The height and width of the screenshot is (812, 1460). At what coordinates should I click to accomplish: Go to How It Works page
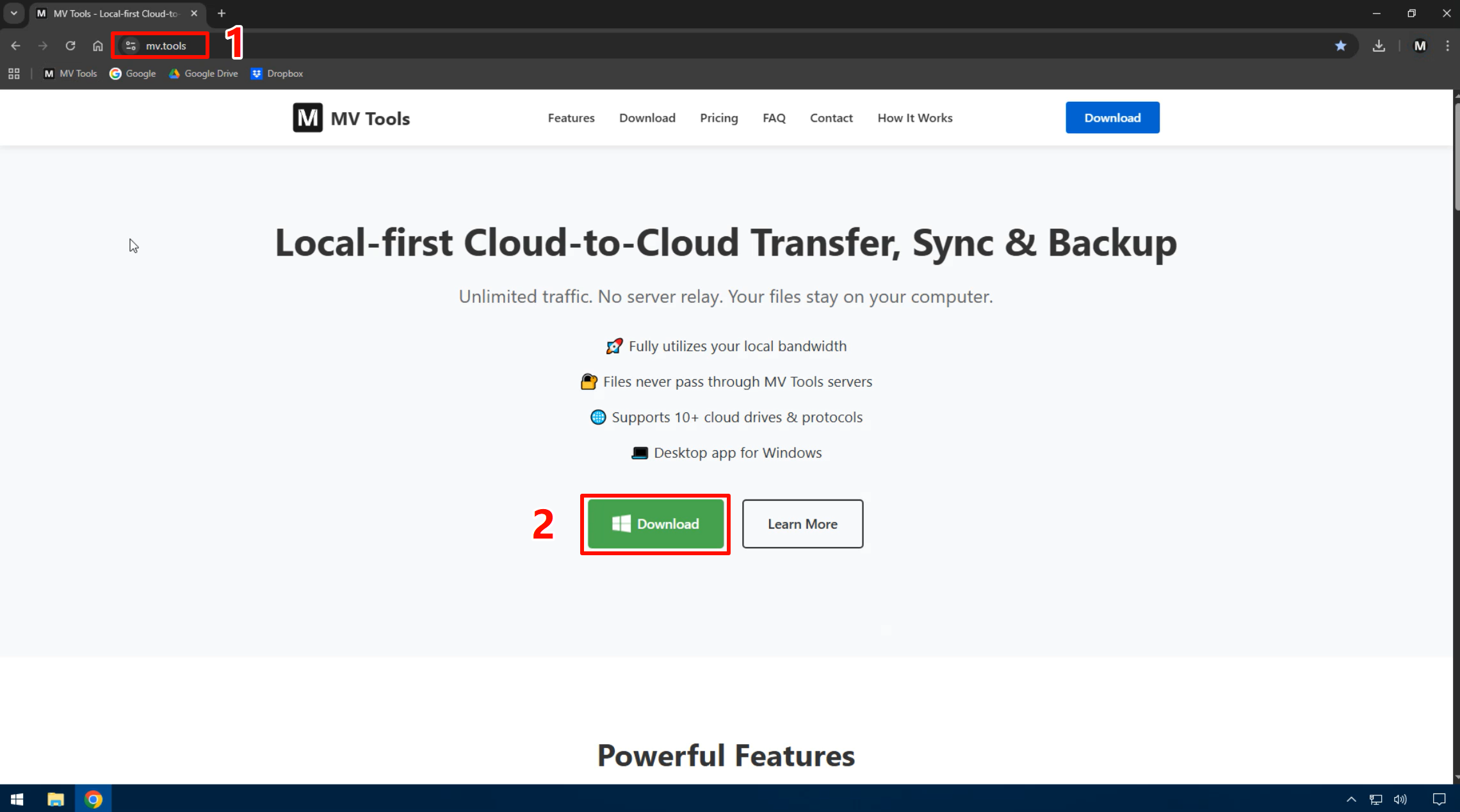(x=914, y=118)
